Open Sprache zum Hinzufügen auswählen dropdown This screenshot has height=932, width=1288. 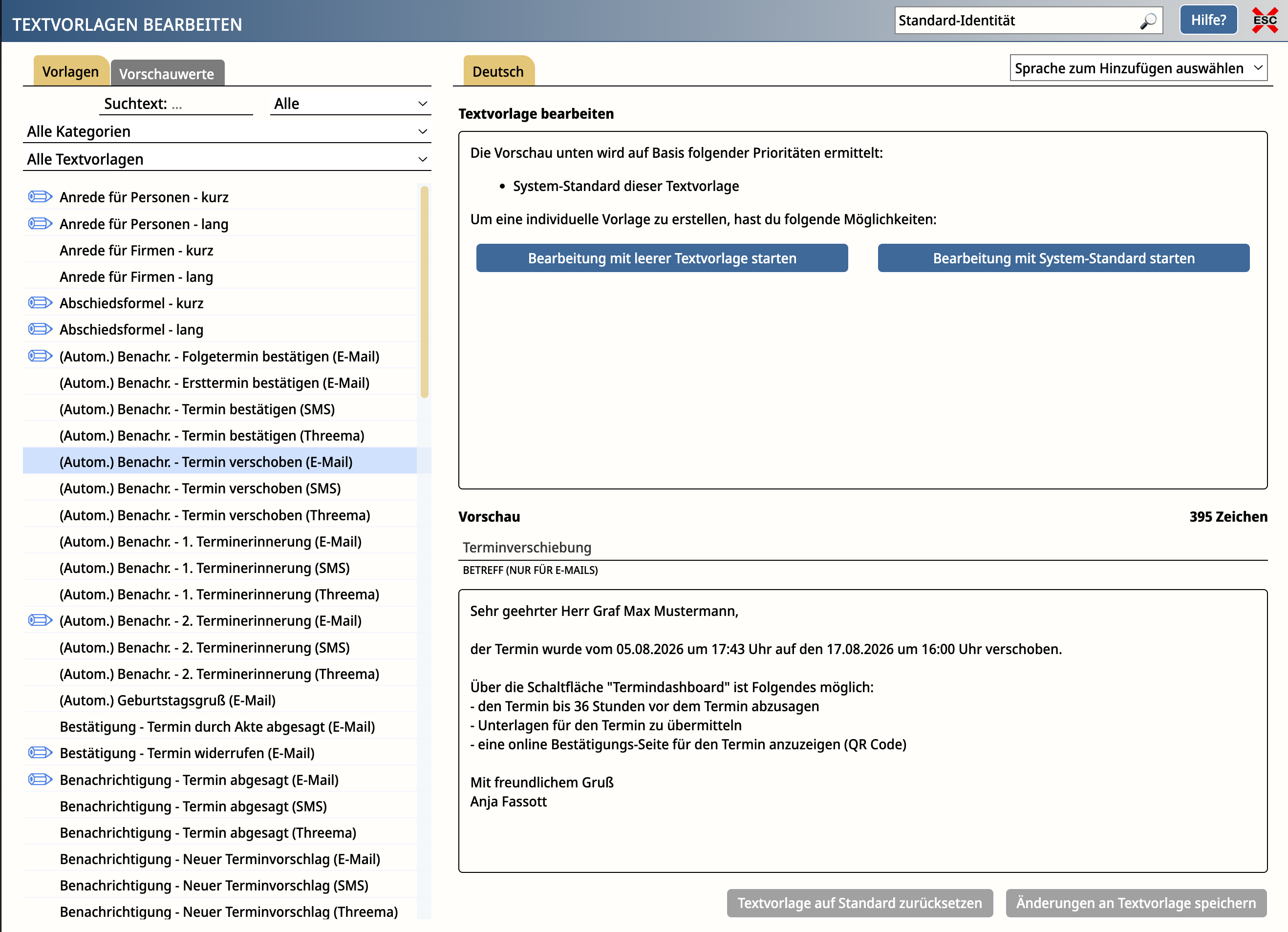click(x=1138, y=68)
